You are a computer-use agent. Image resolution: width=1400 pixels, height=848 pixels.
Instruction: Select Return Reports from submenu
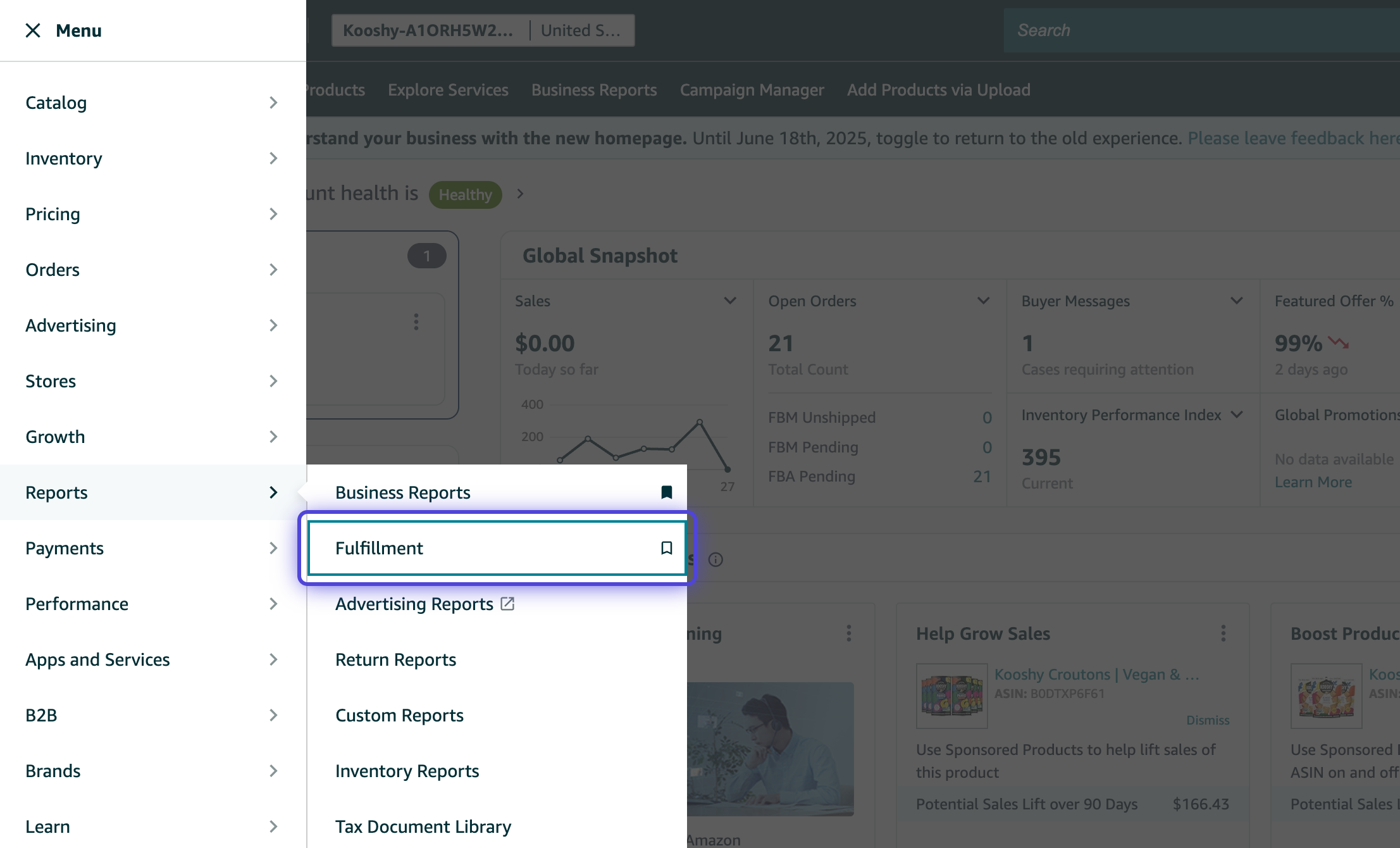tap(395, 659)
